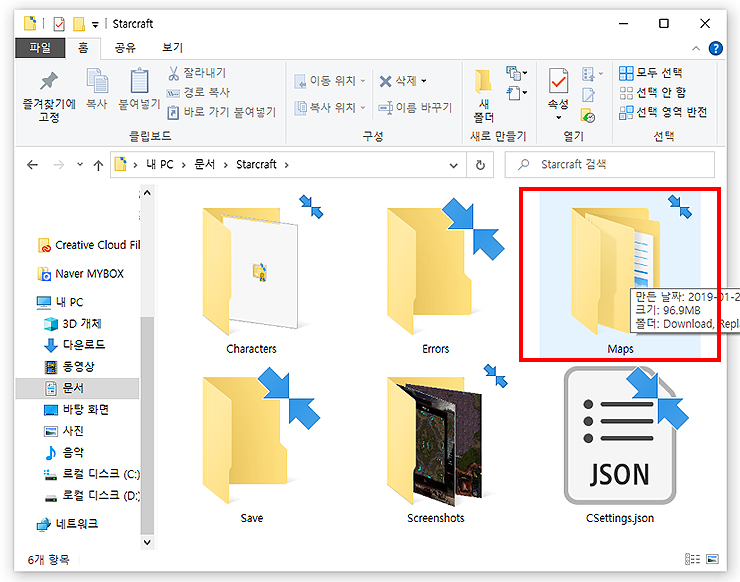The height and width of the screenshot is (582, 740).
Task: Open 3D 개체 in sidebar
Action: (x=72, y=324)
